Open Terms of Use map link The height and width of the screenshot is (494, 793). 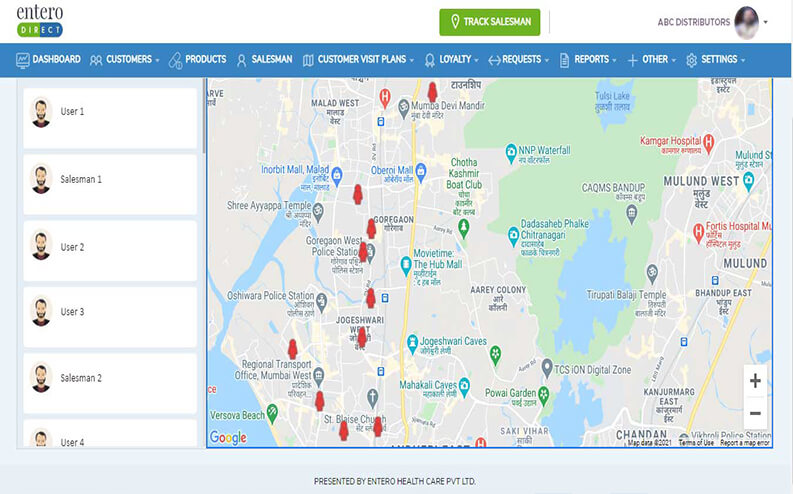(696, 442)
